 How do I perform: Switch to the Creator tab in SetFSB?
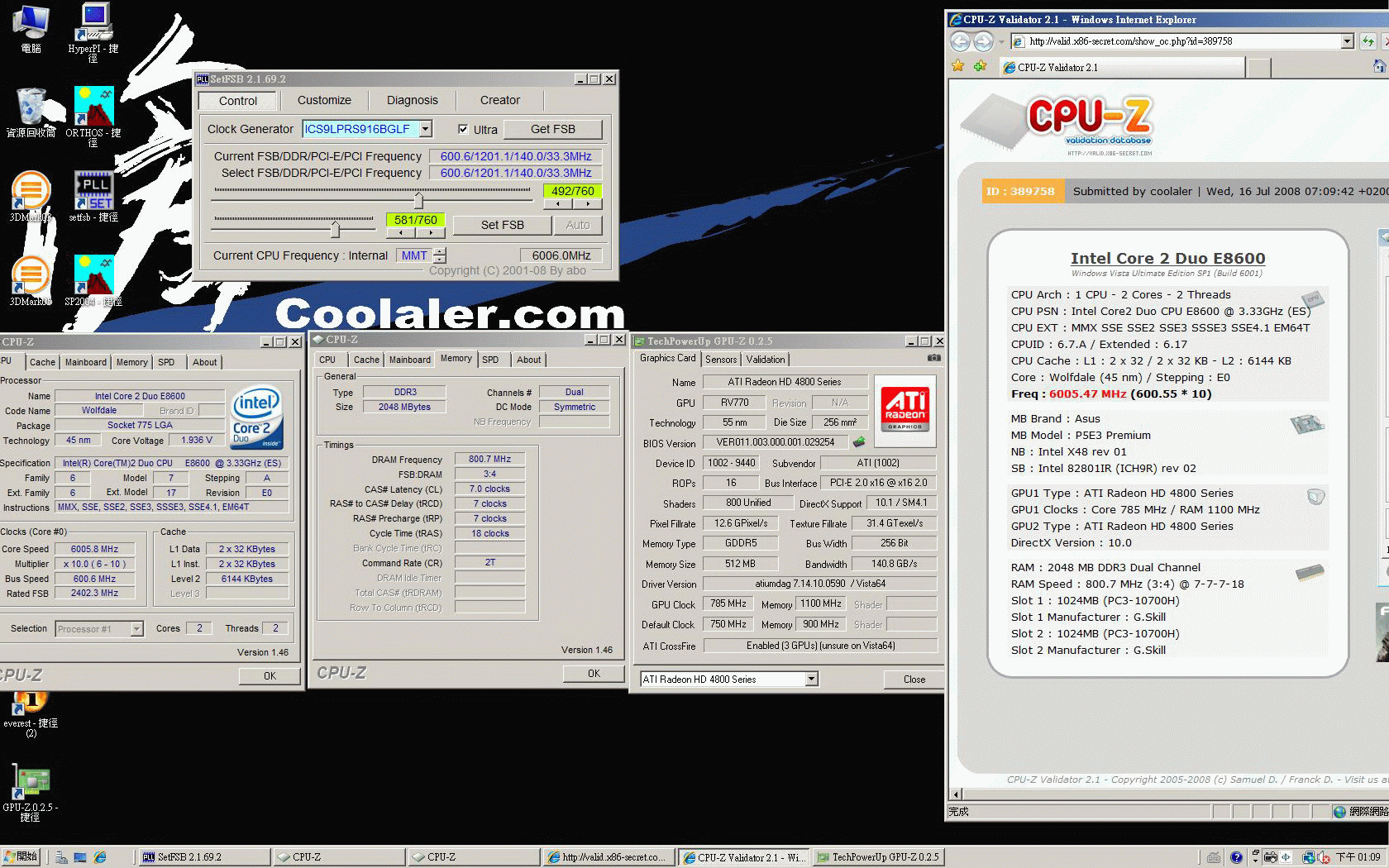click(x=500, y=100)
